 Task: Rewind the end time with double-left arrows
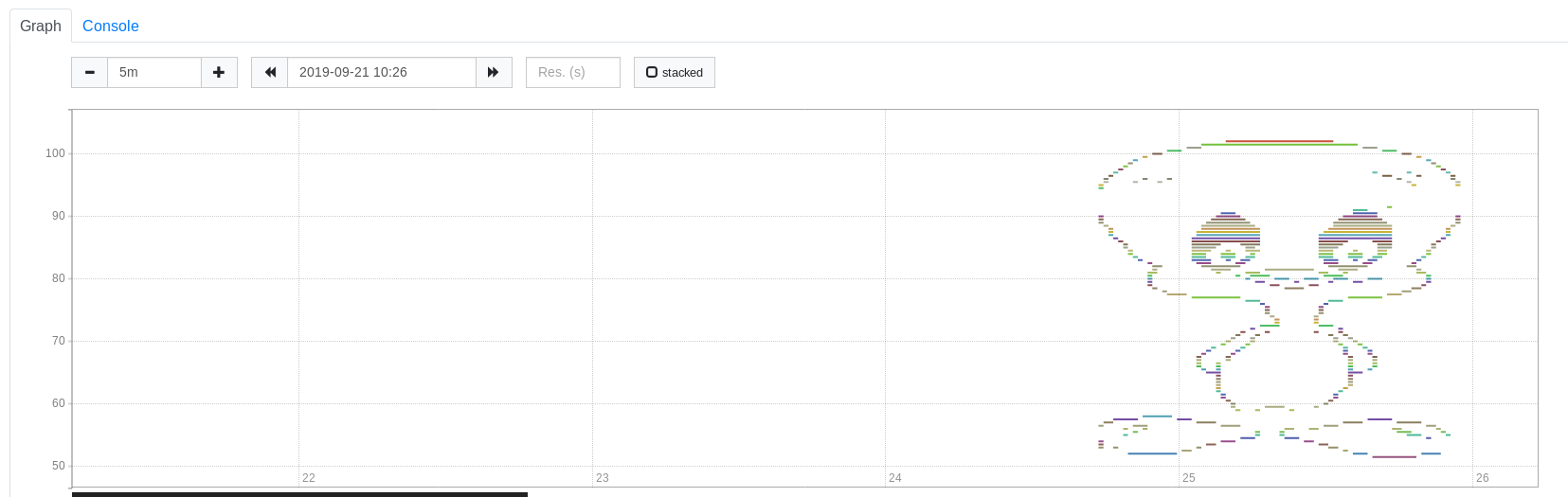click(x=270, y=72)
